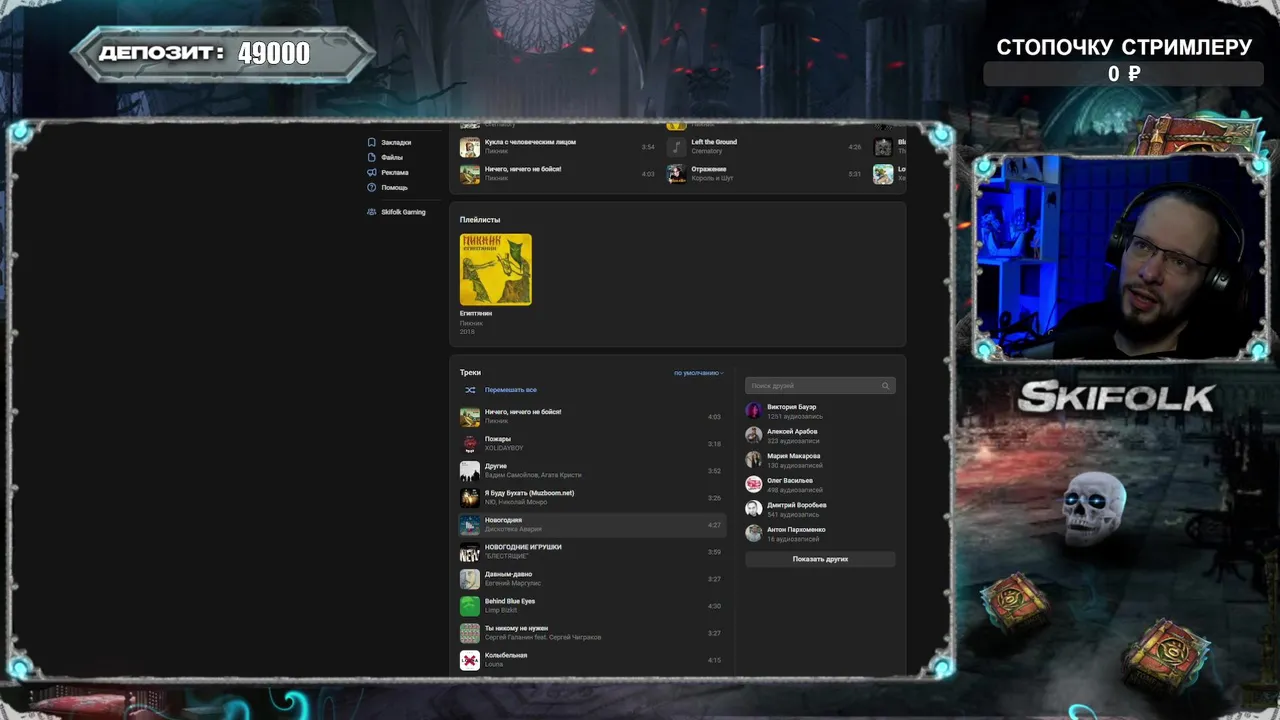Click the Skifolk Gaming sidebar label
The width and height of the screenshot is (1280, 720).
coord(403,212)
